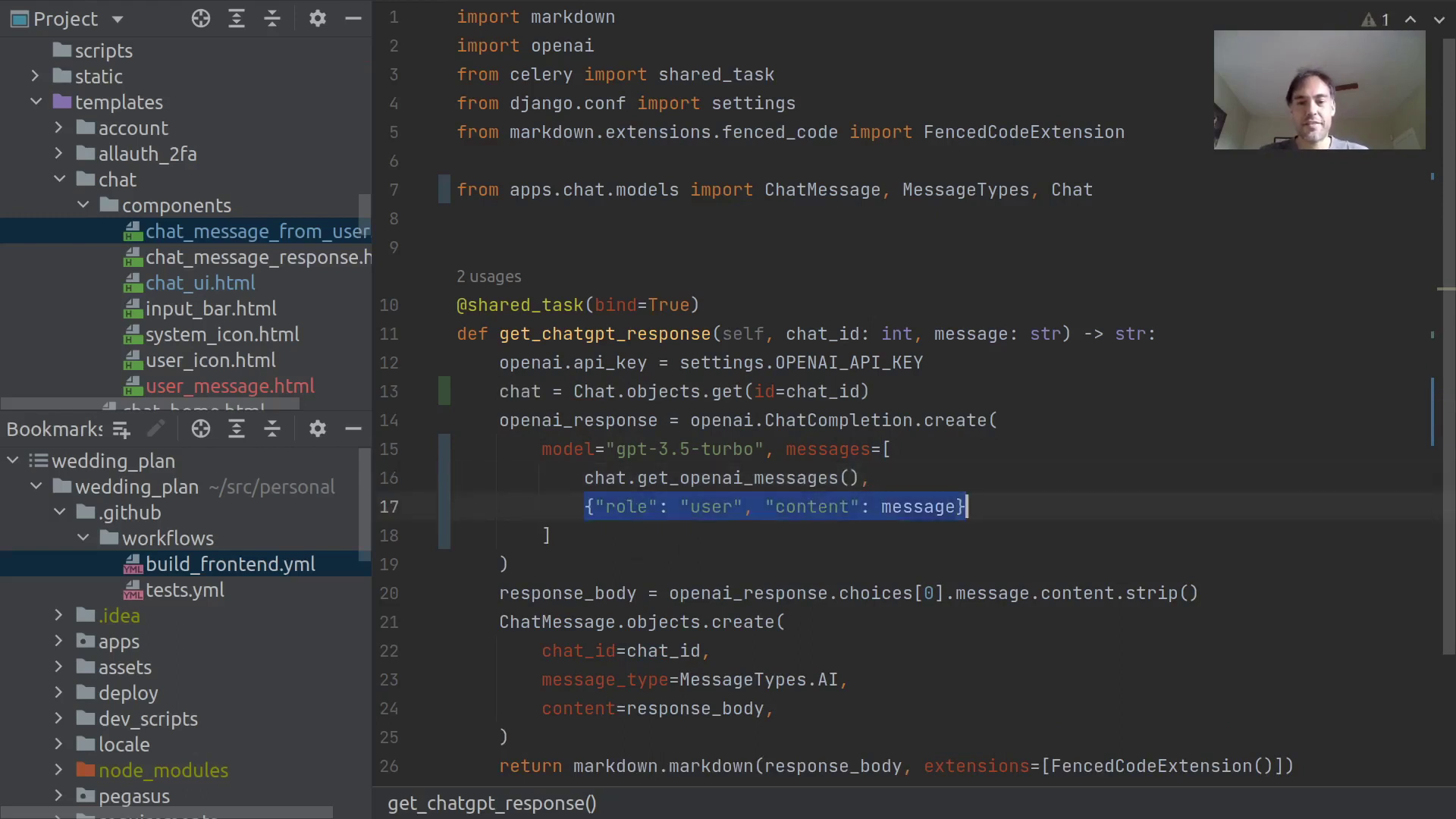
Task: Click Select Opened File target icon in Project panel
Action: click(200, 19)
